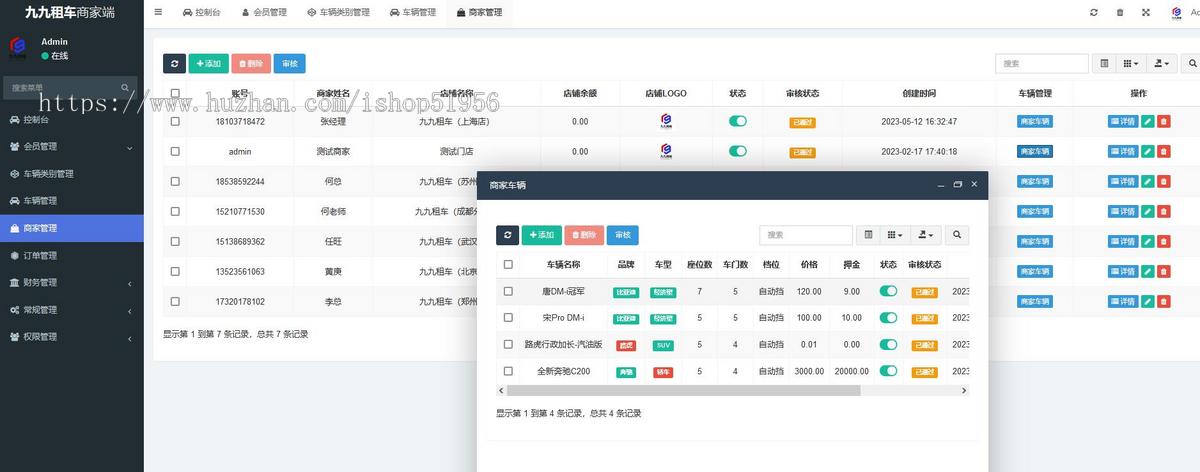1200x472 pixels.
Task: Edit the 测试商家 row using pencil icon
Action: pyautogui.click(x=1148, y=152)
